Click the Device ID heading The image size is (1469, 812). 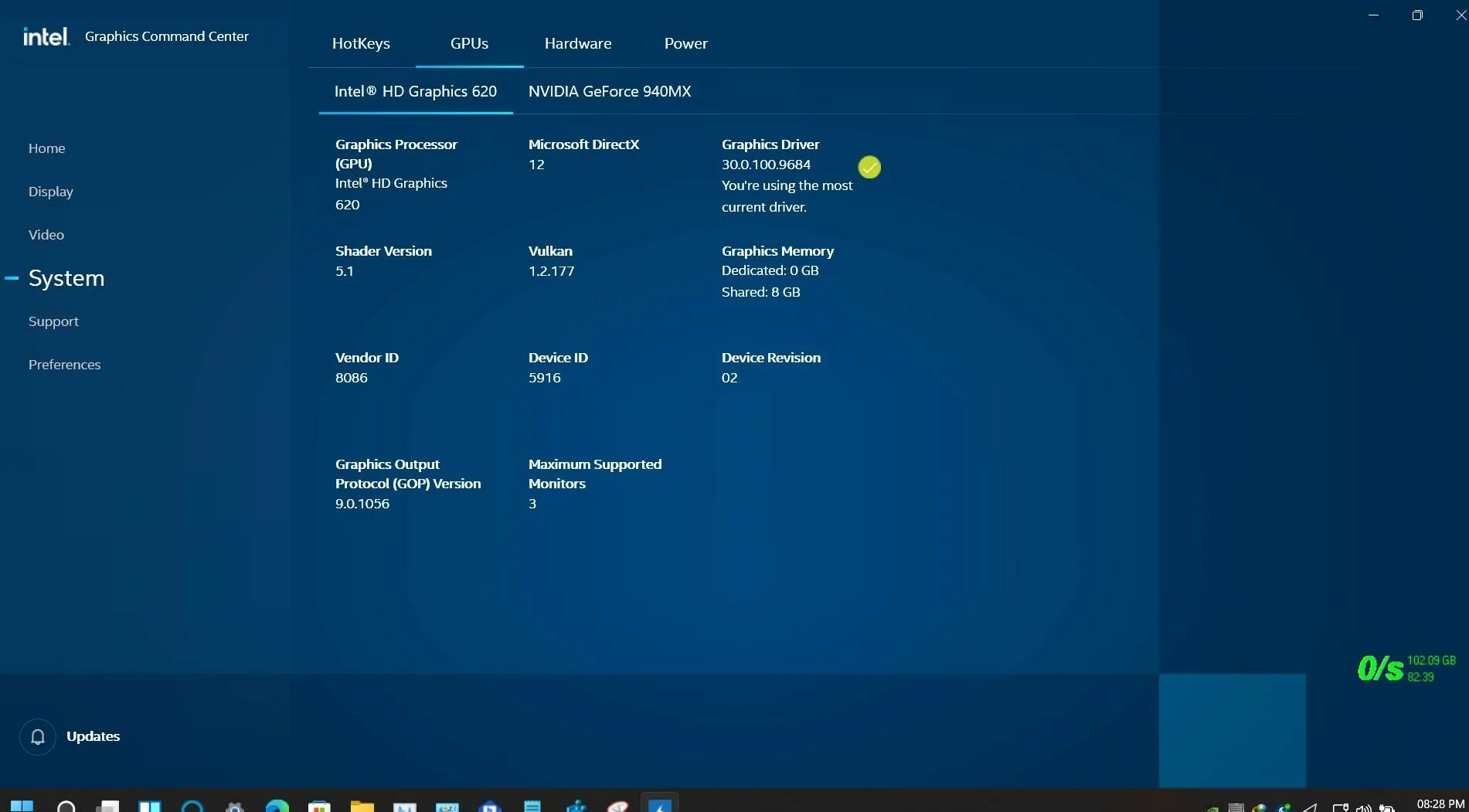[558, 358]
